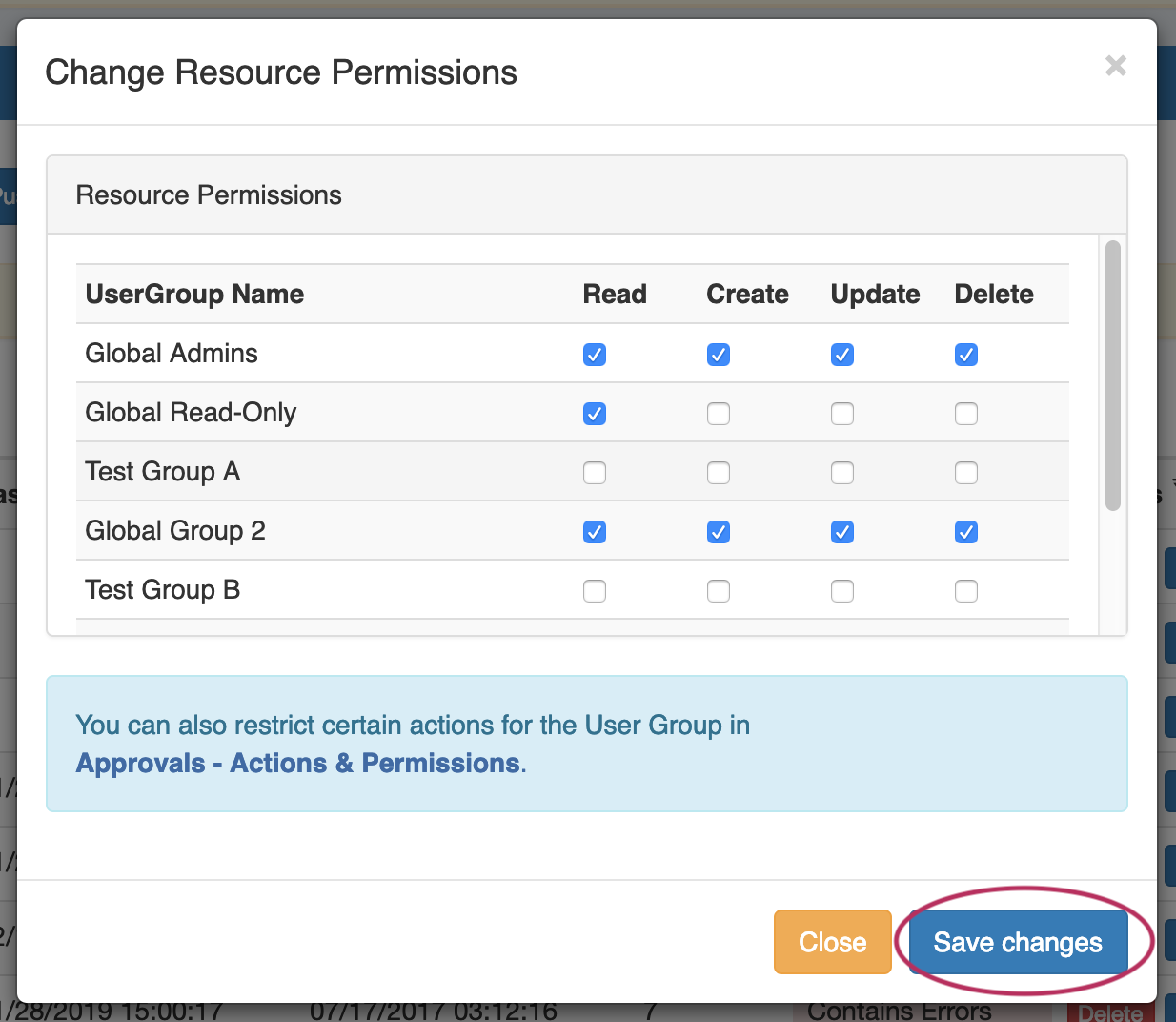
Task: Disable Delete for Global Group 2
Action: pyautogui.click(x=966, y=532)
